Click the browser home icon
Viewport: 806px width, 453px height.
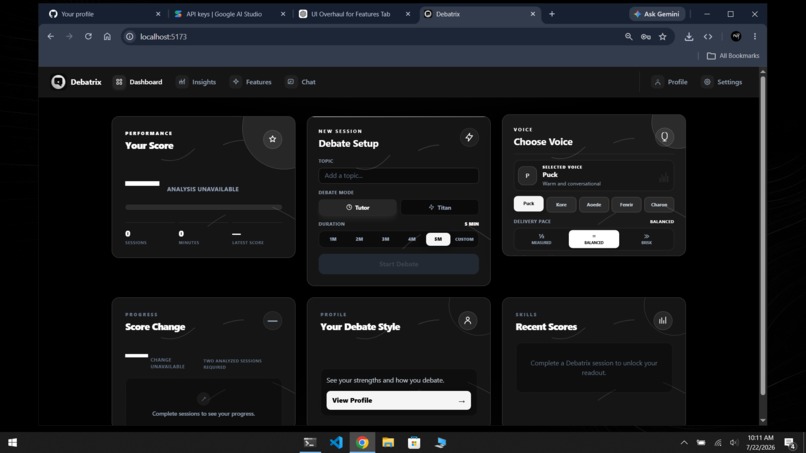[107, 37]
